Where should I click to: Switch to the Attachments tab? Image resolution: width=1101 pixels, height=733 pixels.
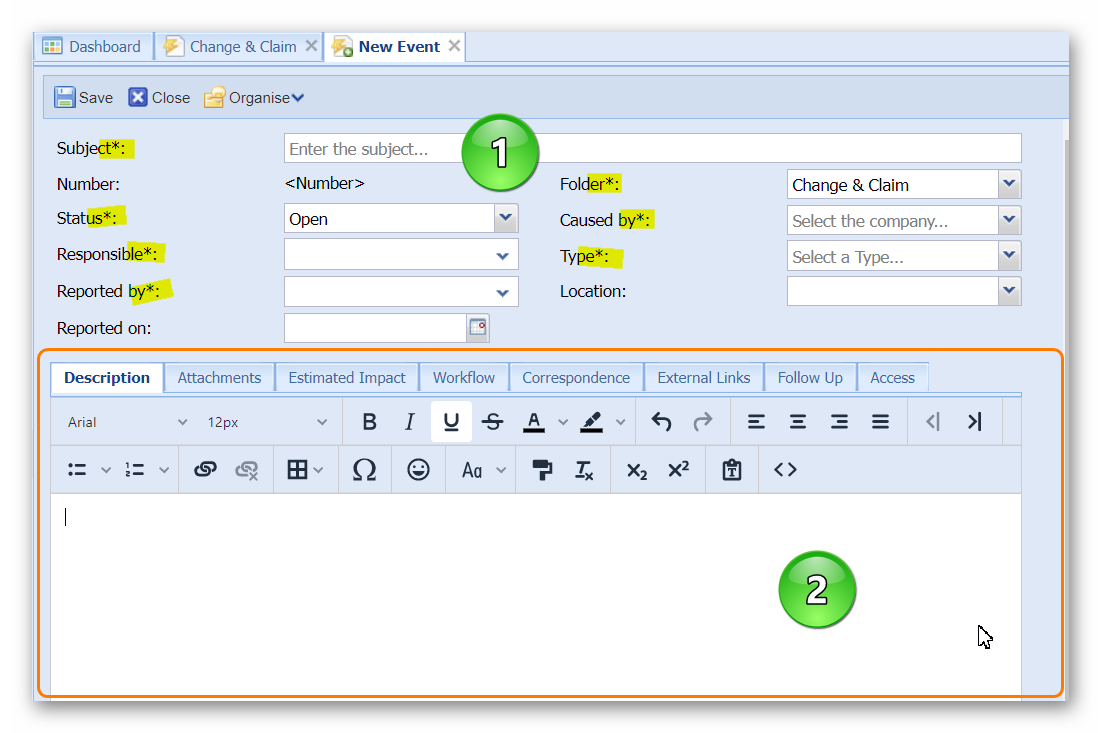click(x=219, y=377)
